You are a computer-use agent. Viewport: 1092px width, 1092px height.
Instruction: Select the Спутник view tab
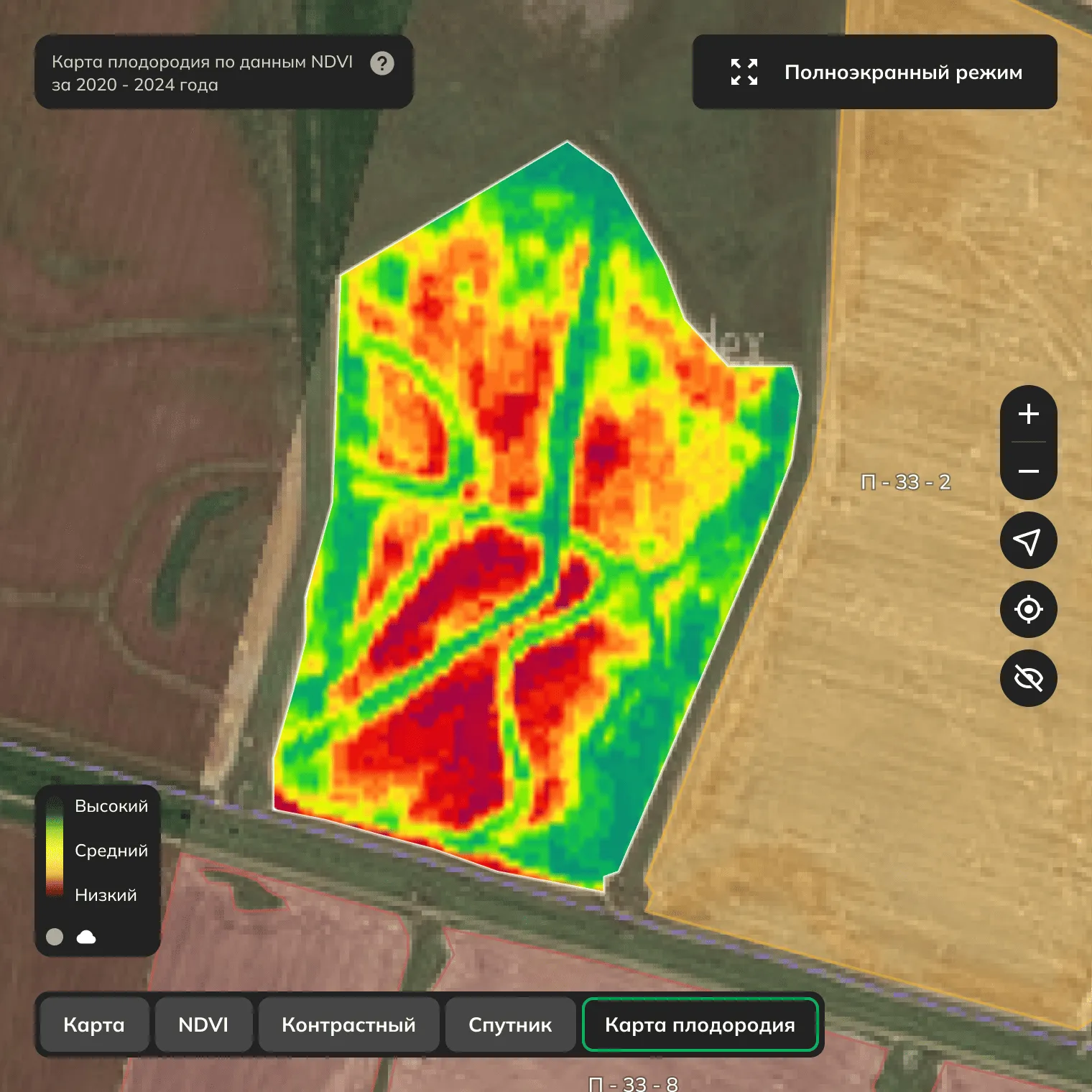point(510,1024)
